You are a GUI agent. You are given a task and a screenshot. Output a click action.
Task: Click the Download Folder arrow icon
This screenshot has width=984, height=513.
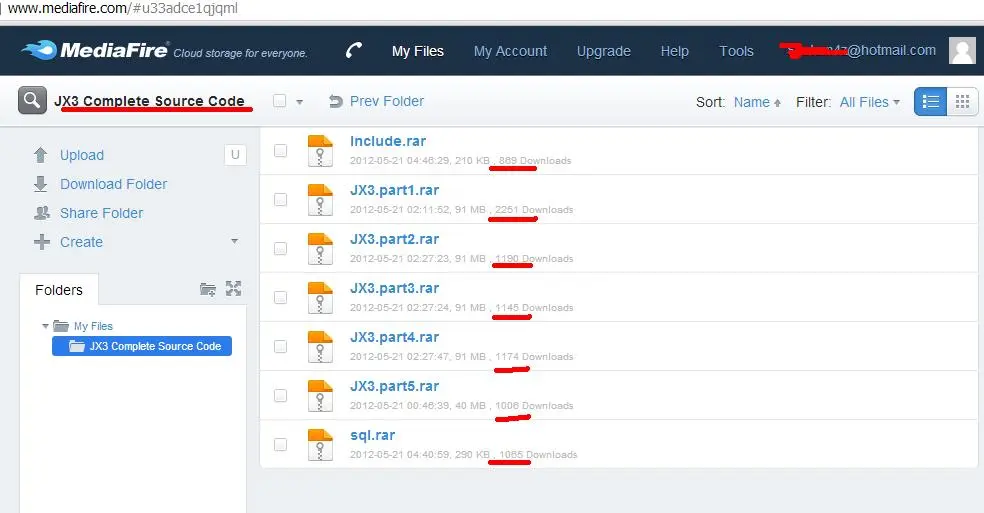[41, 184]
